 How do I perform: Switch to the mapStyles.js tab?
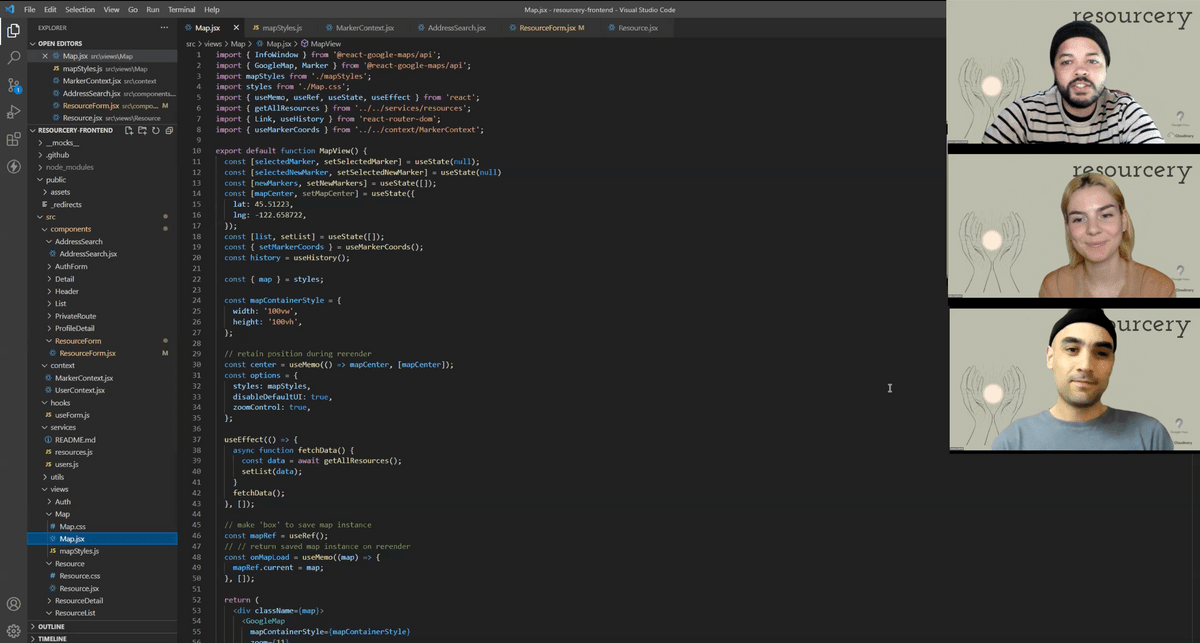tap(283, 28)
